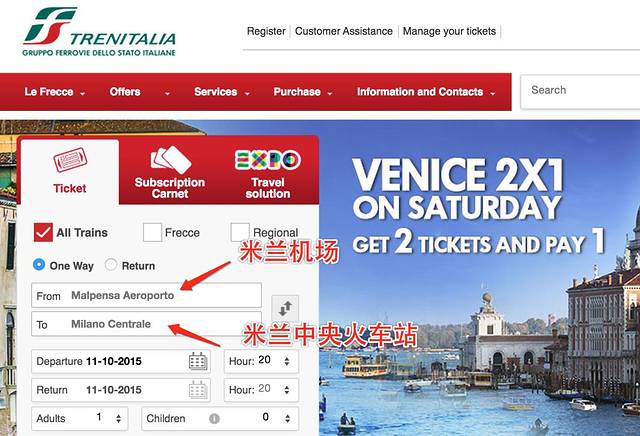This screenshot has width=640, height=436.
Task: Open the Services menu
Action: (222, 92)
